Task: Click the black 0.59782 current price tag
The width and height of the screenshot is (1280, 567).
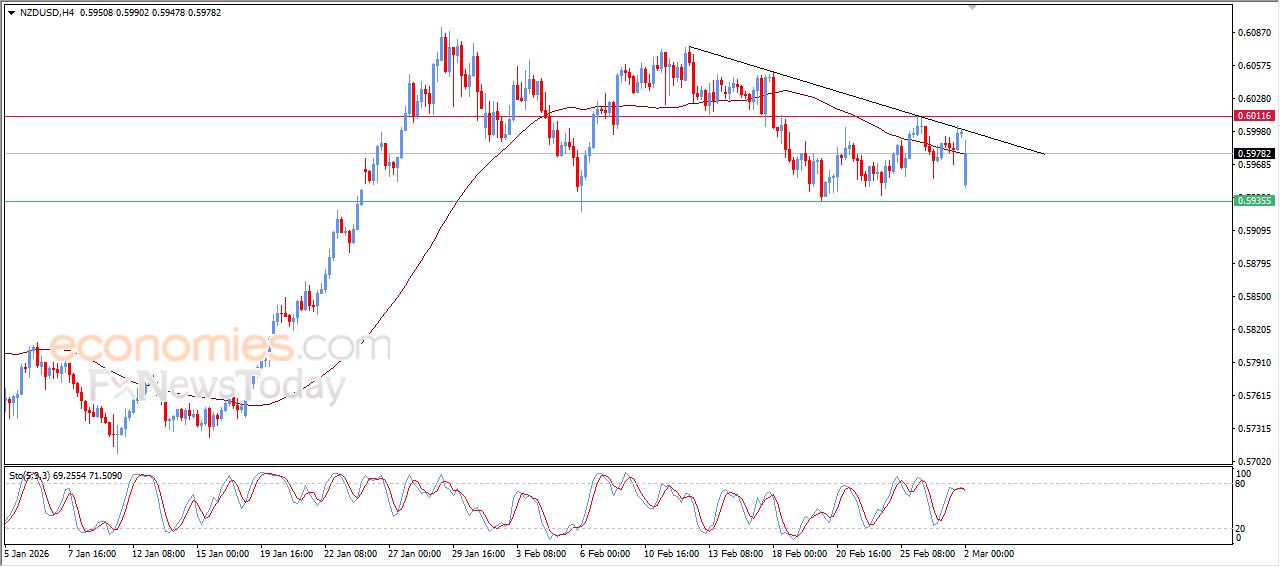Action: point(1254,154)
